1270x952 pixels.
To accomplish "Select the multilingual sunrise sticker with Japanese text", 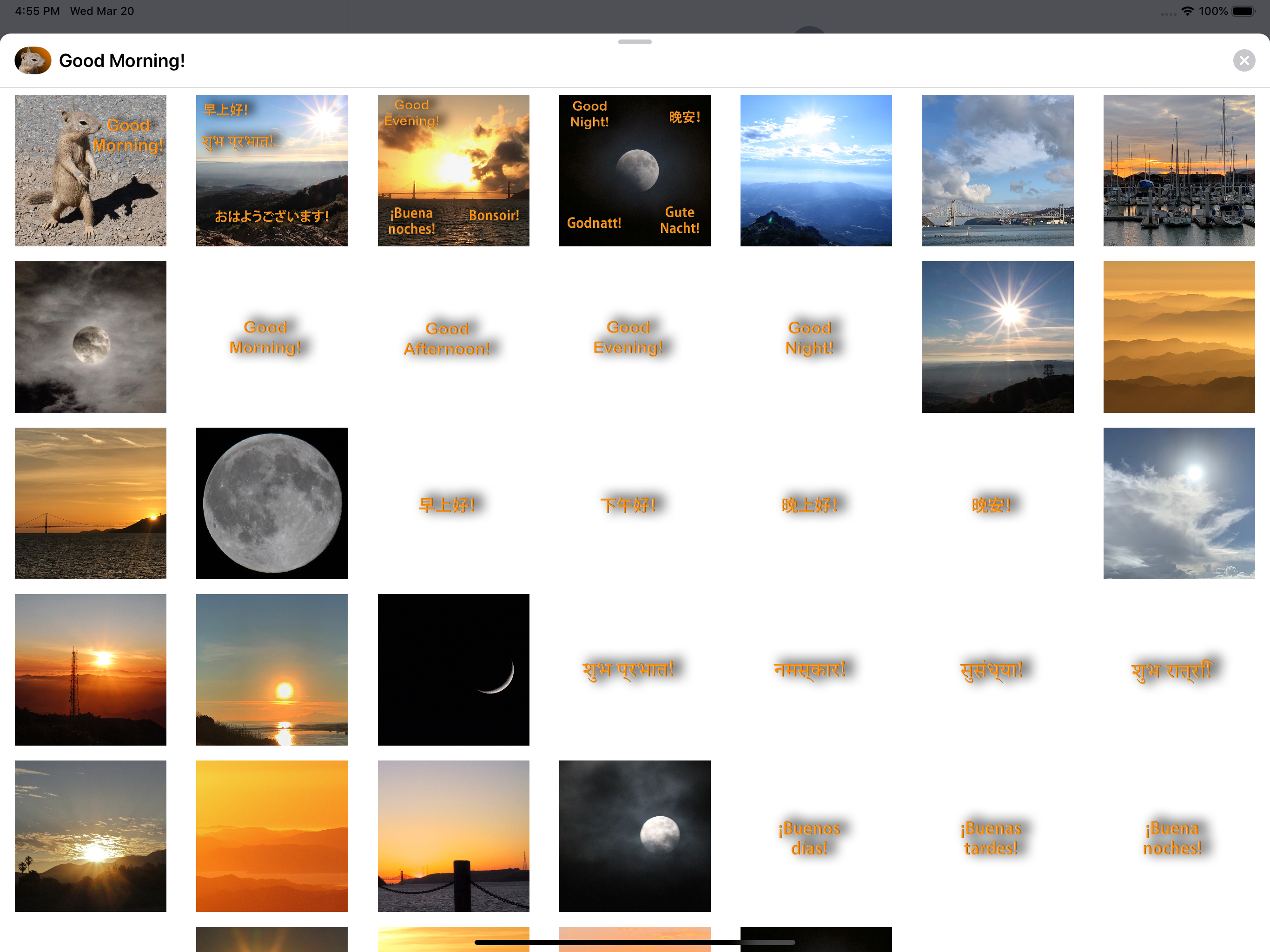I will [271, 171].
